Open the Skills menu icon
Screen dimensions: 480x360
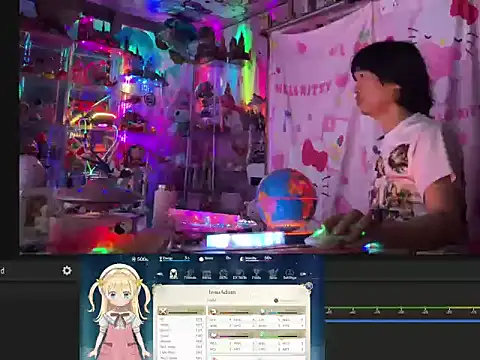point(223,274)
